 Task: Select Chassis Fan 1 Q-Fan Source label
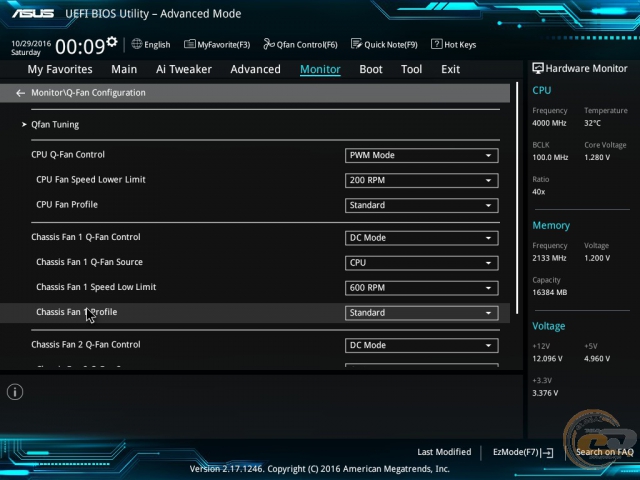point(89,262)
